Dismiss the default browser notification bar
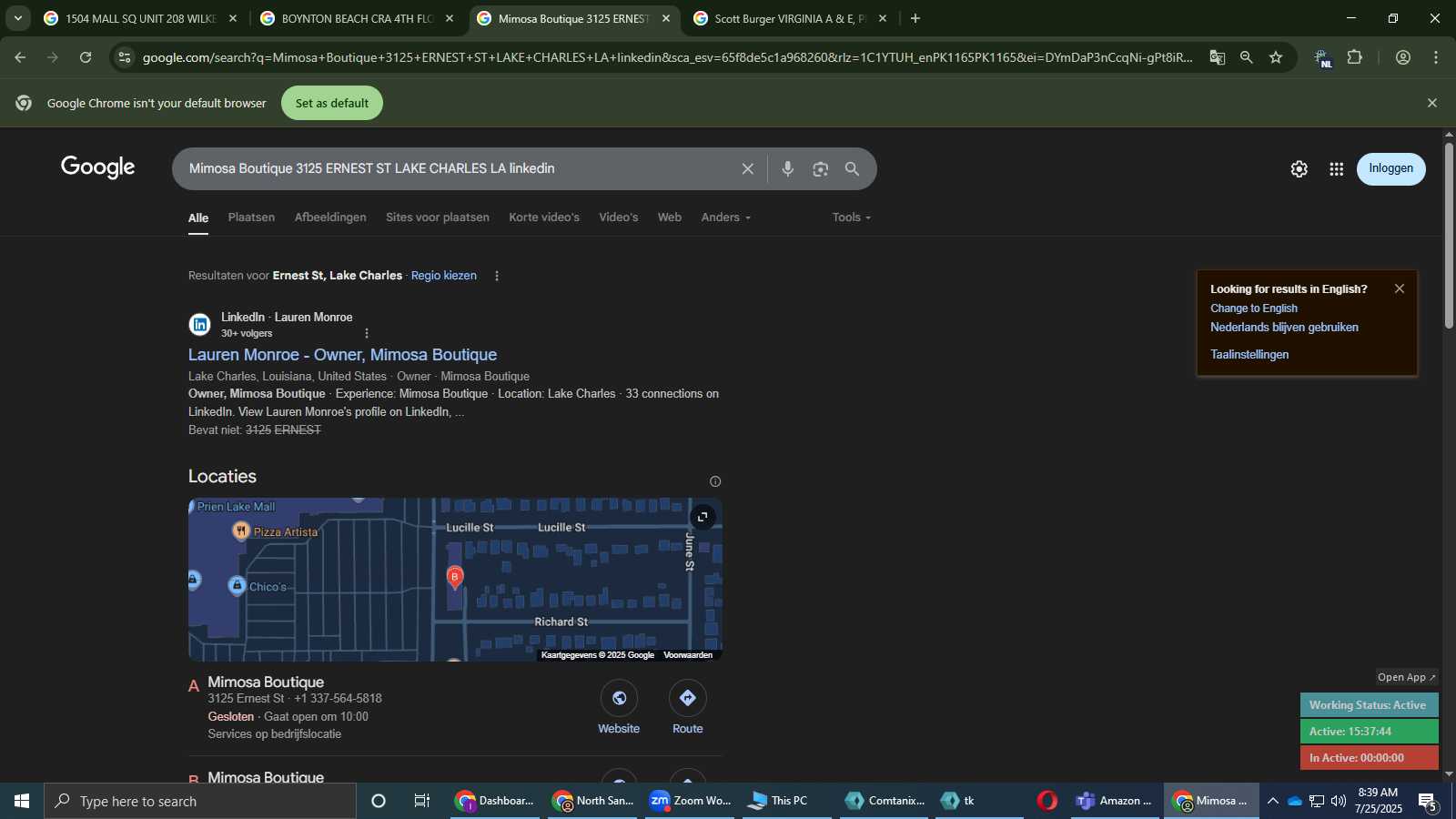 [1432, 103]
